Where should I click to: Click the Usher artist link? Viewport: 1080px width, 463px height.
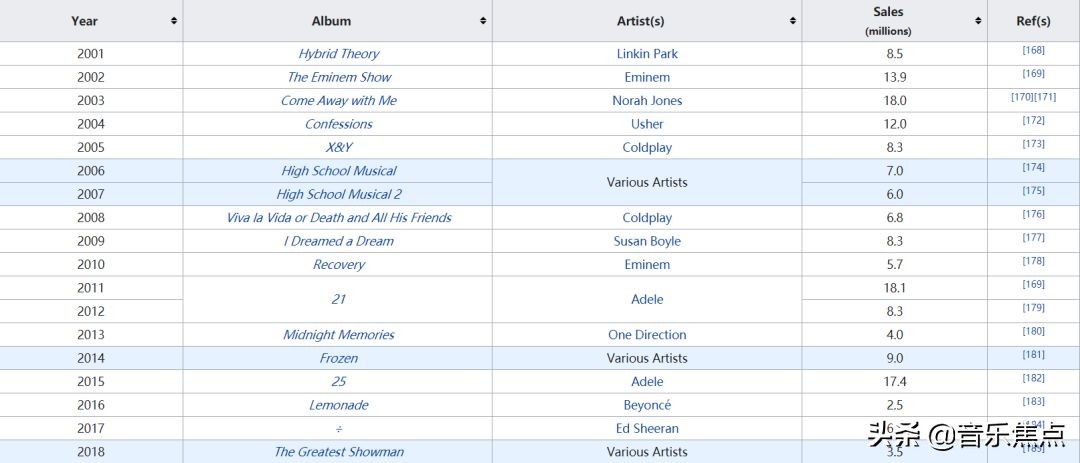[647, 124]
